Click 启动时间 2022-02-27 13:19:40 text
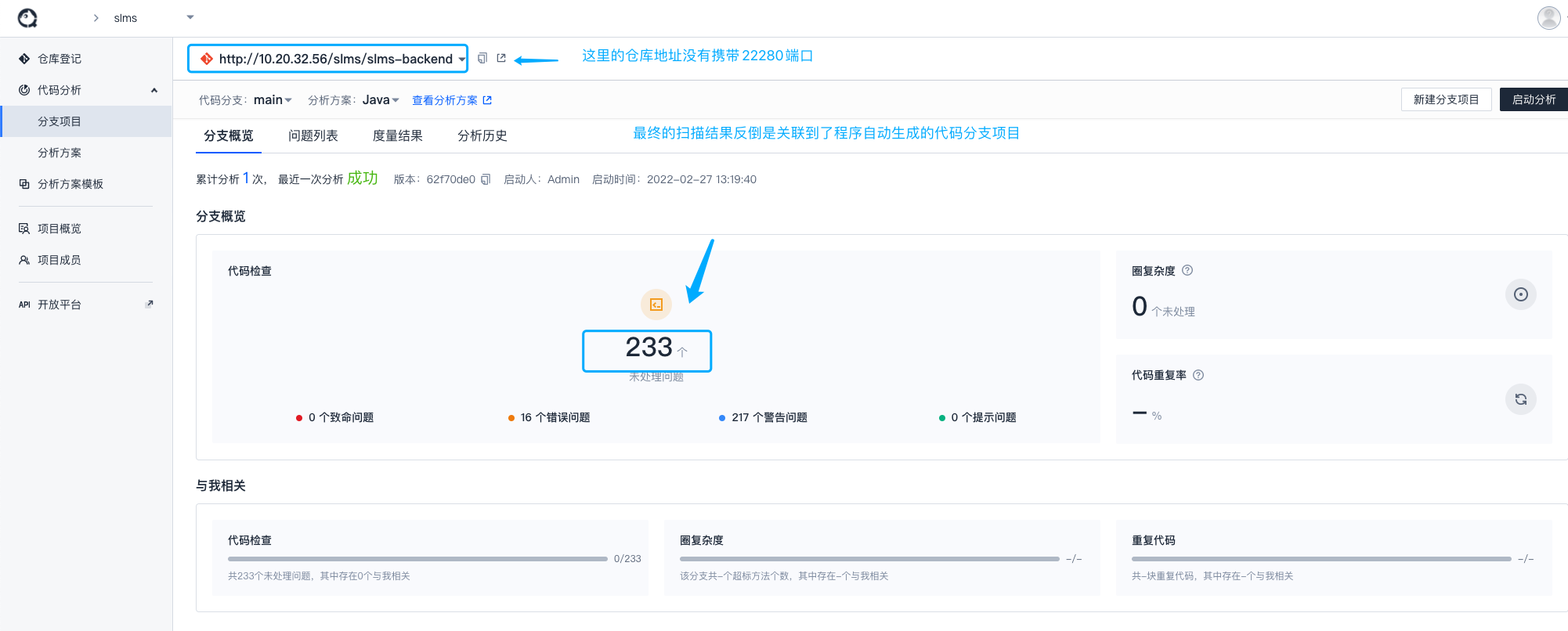The width and height of the screenshot is (1568, 631). coord(674,179)
